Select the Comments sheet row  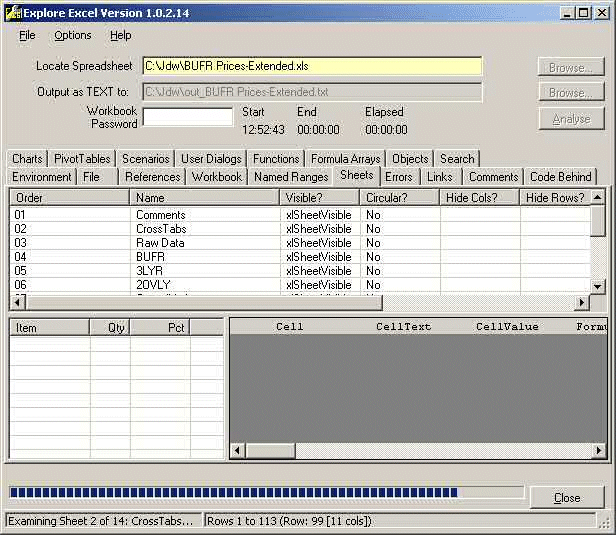click(300, 215)
